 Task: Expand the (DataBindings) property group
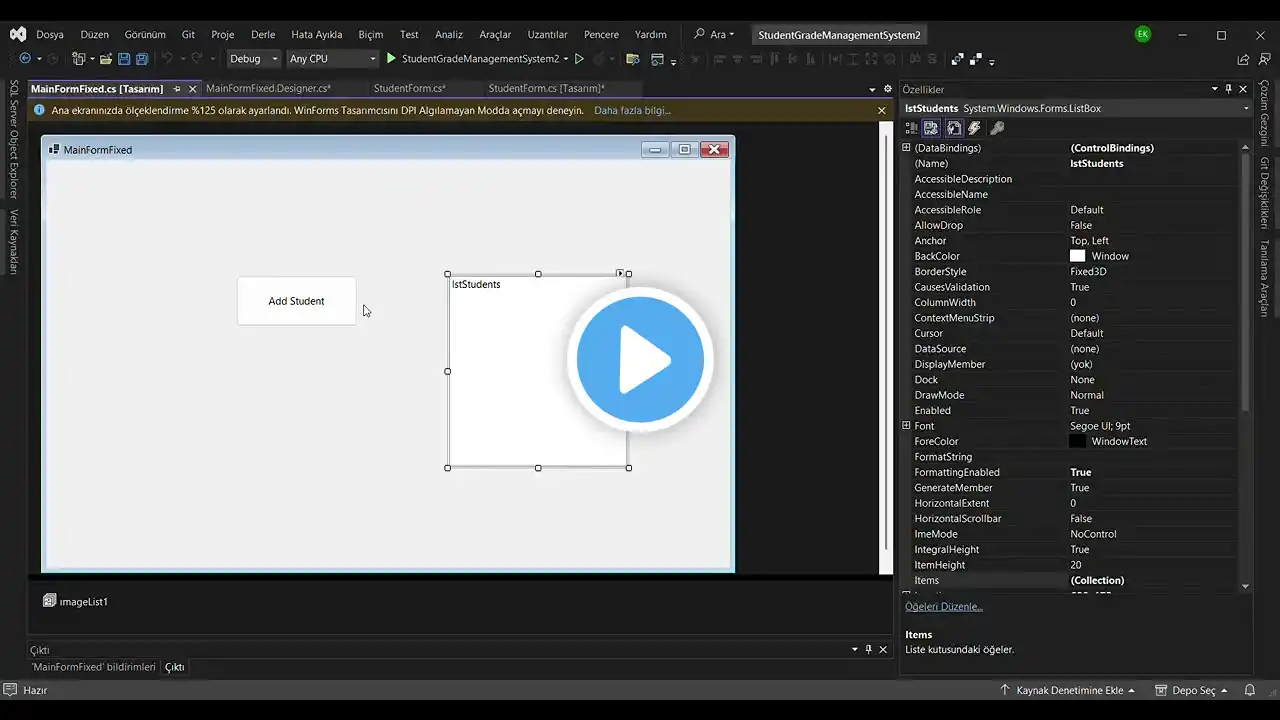point(907,148)
